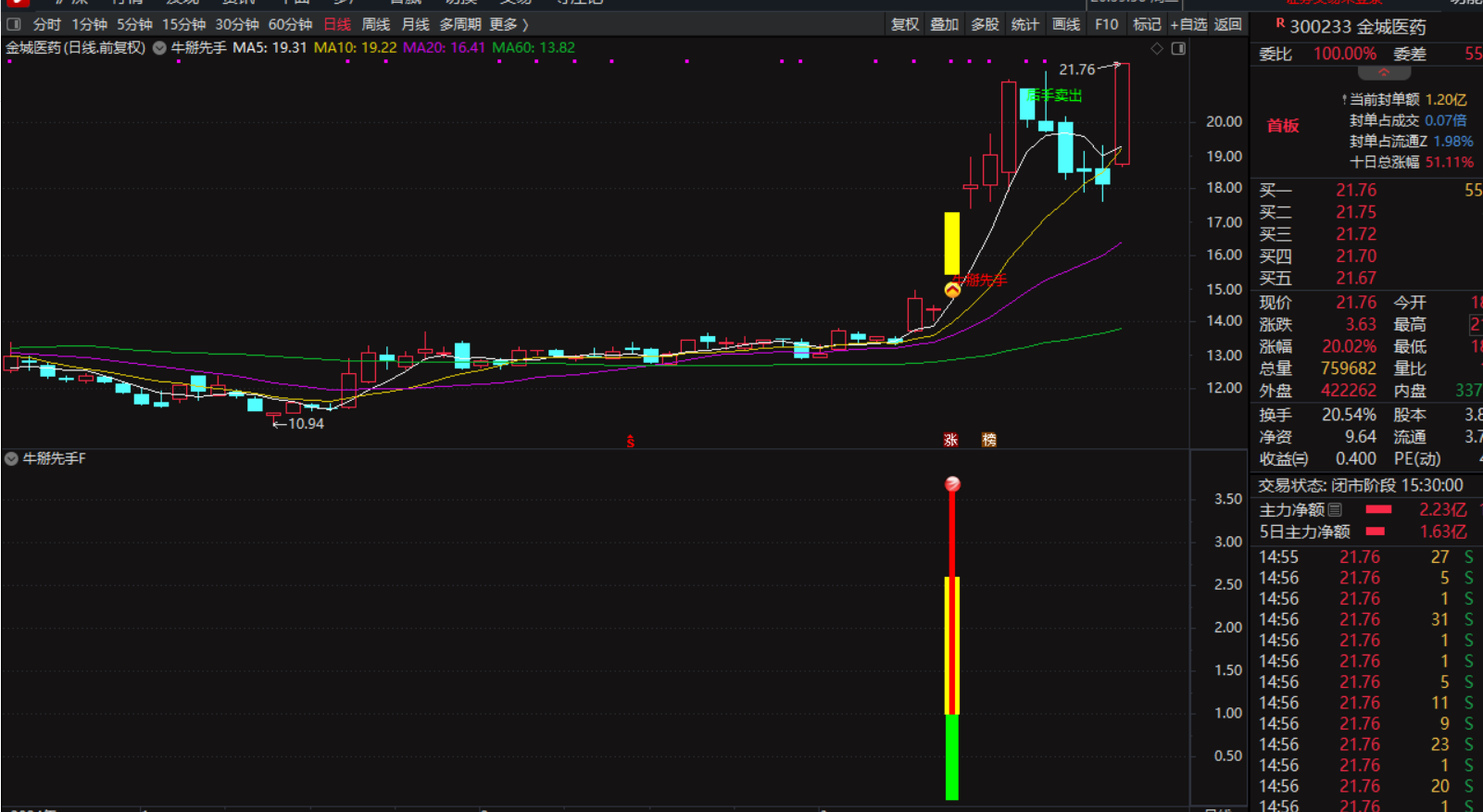Click the red $ marker icon
The width and height of the screenshot is (1483, 812).
click(630, 442)
